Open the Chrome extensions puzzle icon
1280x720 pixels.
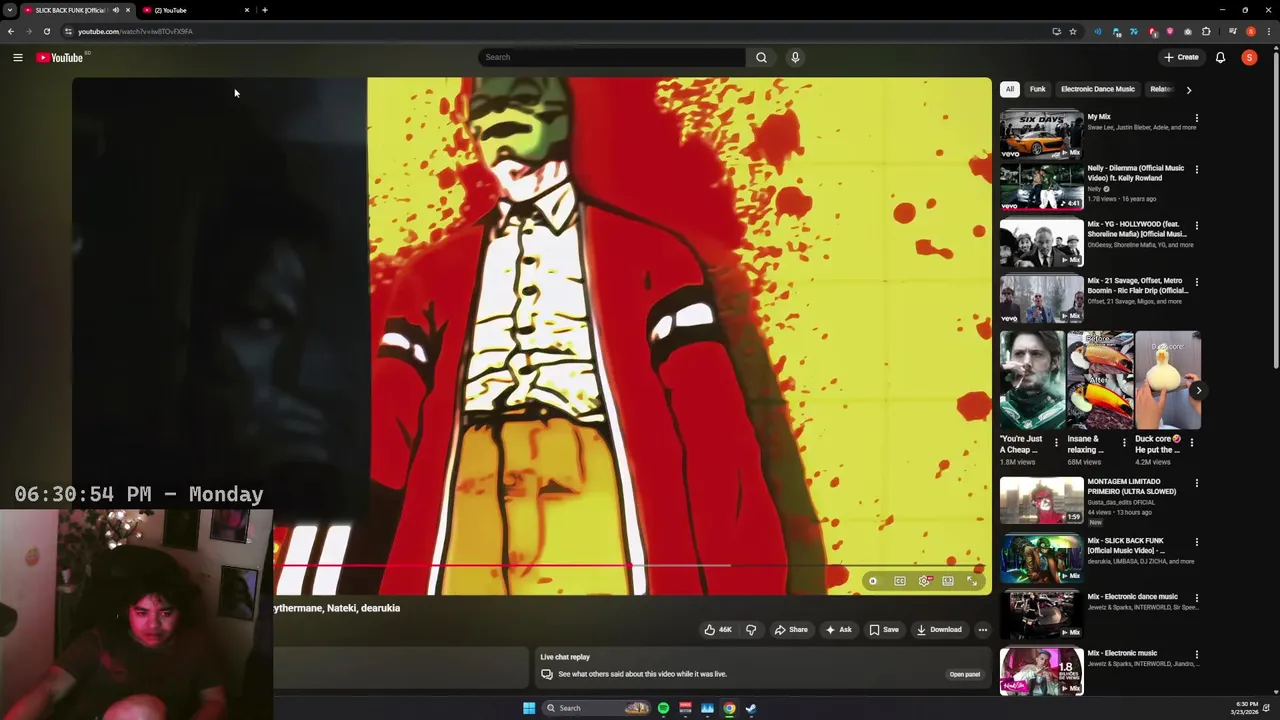(1206, 32)
